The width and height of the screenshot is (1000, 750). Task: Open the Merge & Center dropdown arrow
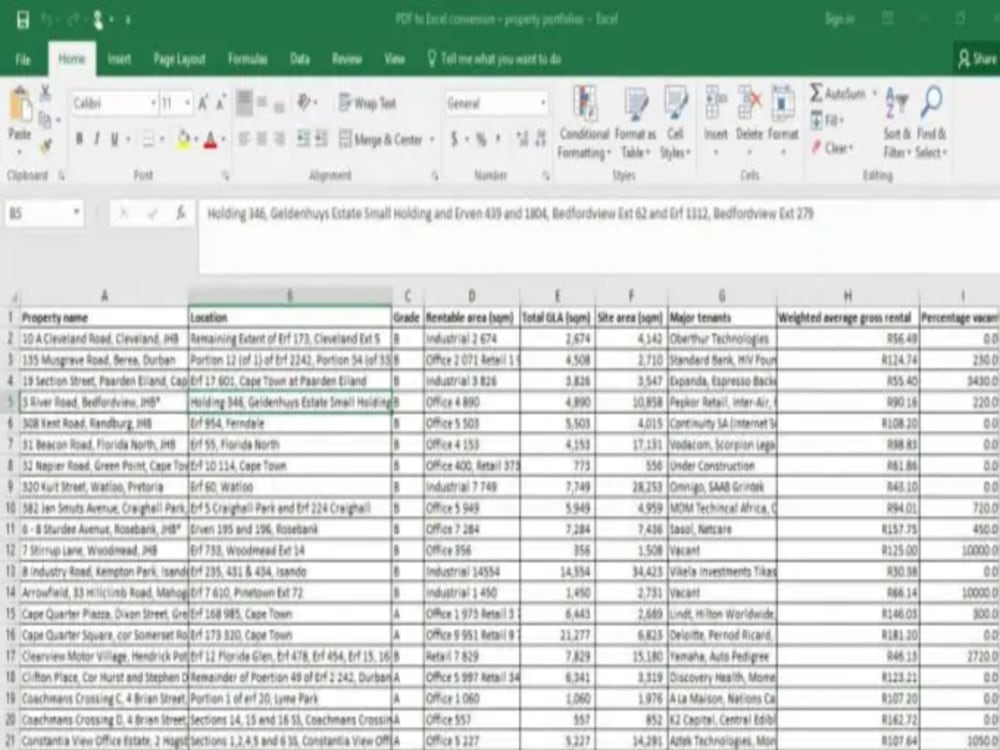(432, 139)
